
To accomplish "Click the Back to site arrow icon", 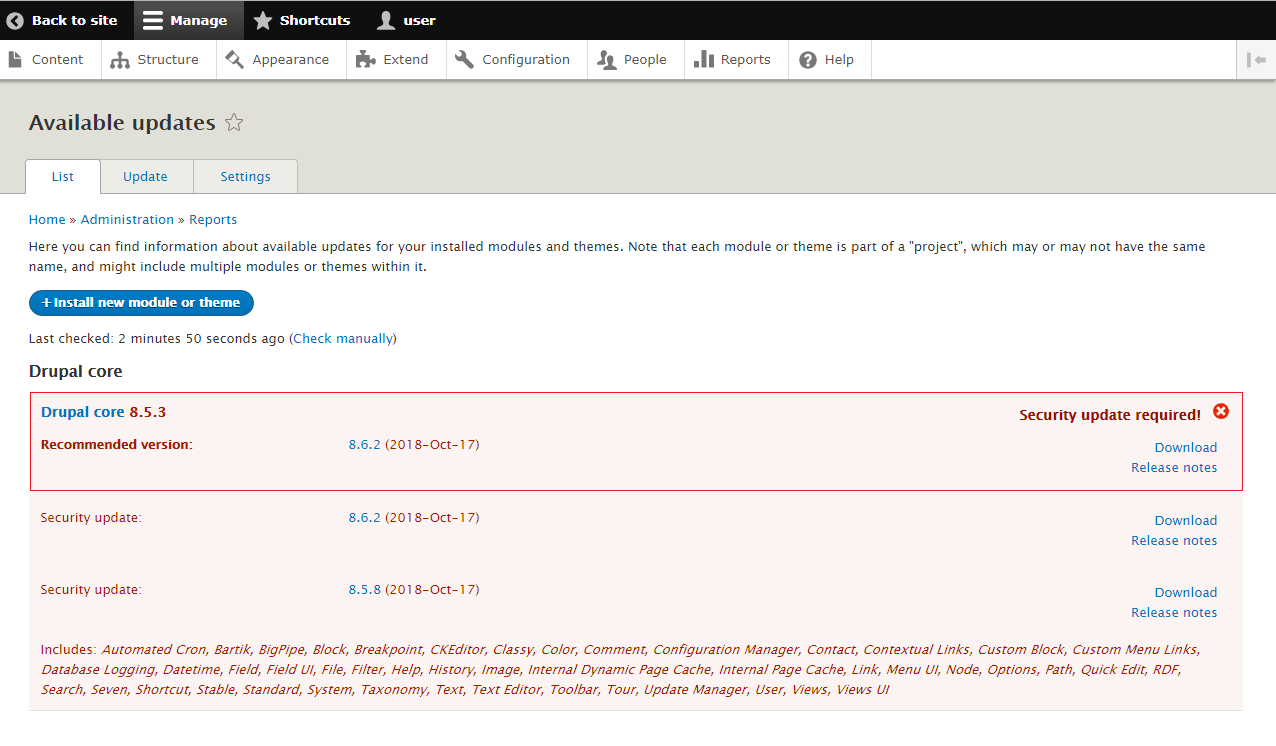I will (15, 20).
